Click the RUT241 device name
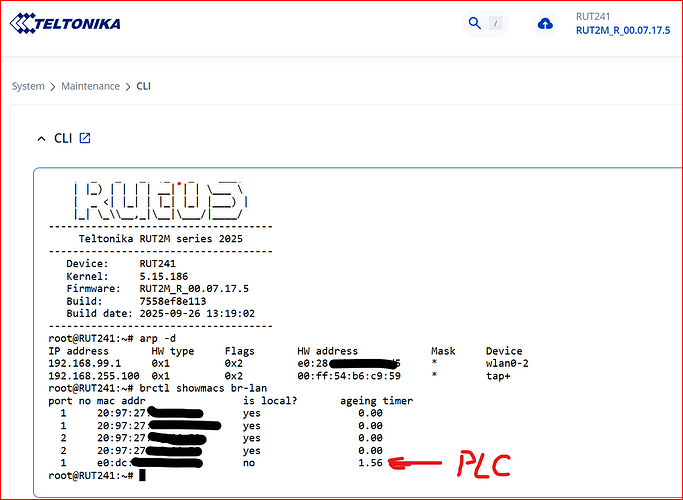 [594, 16]
